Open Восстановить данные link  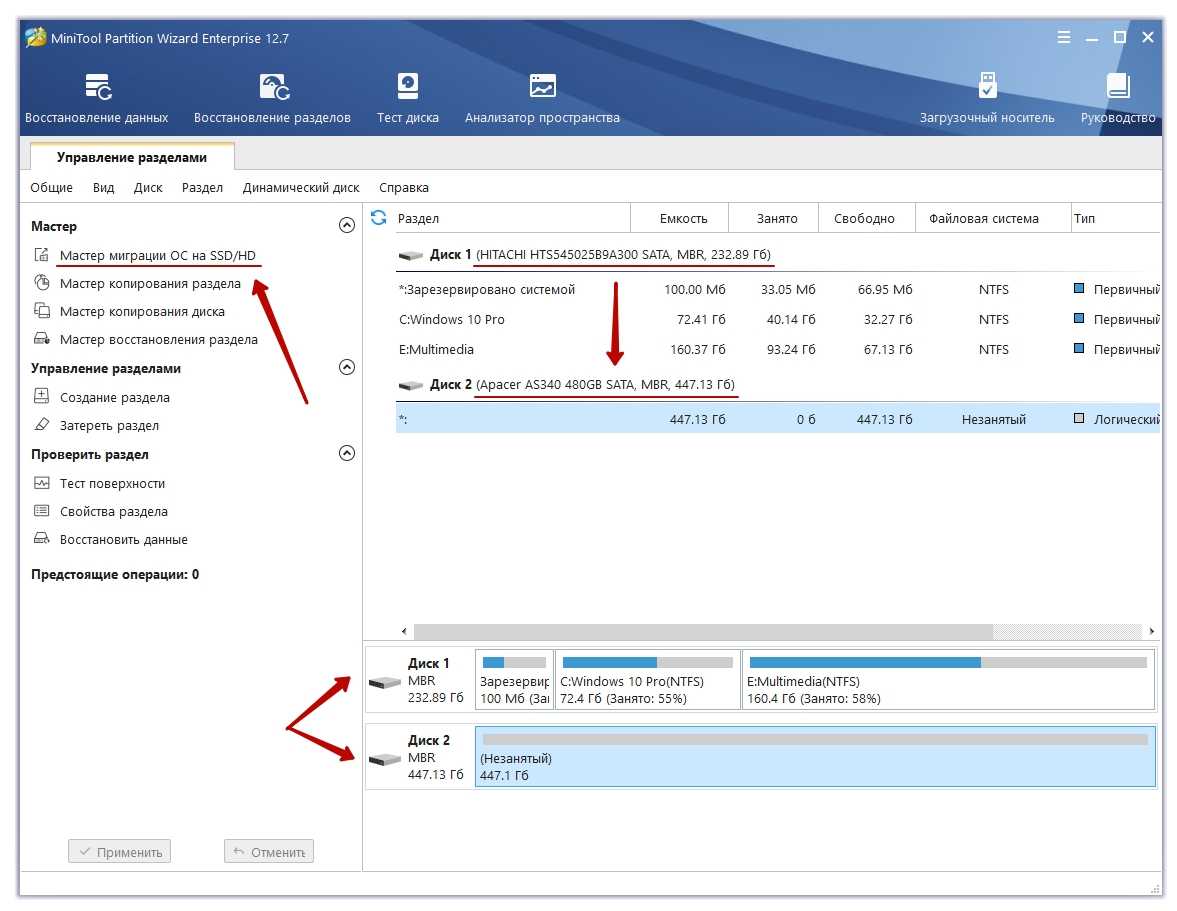point(124,540)
